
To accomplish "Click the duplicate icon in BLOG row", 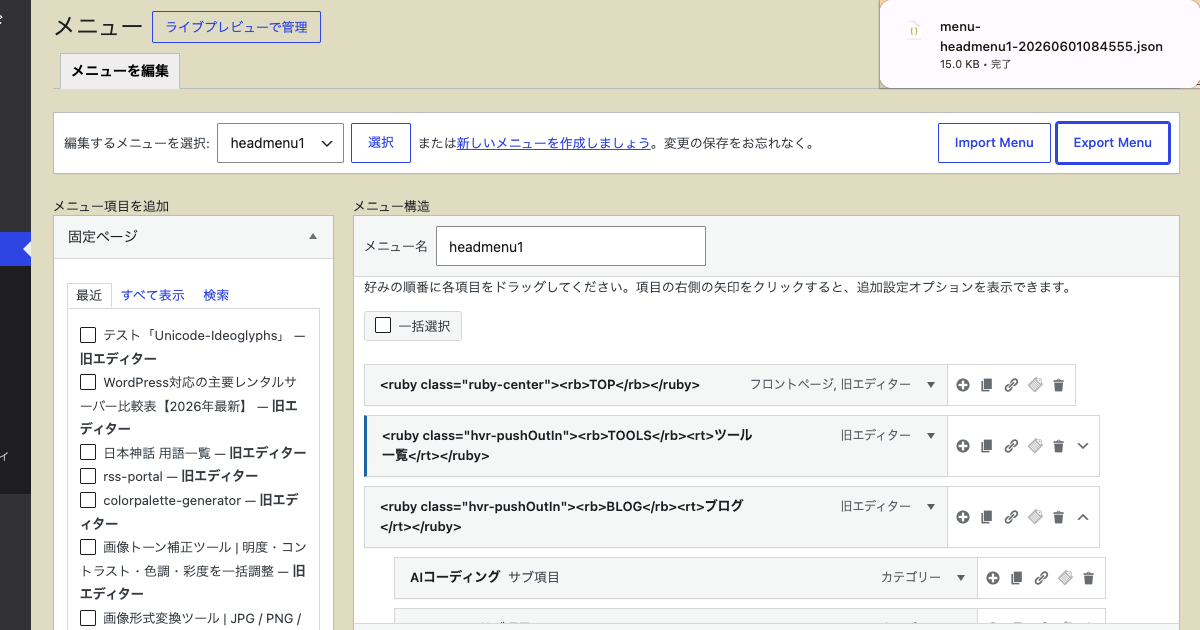I will tap(987, 517).
